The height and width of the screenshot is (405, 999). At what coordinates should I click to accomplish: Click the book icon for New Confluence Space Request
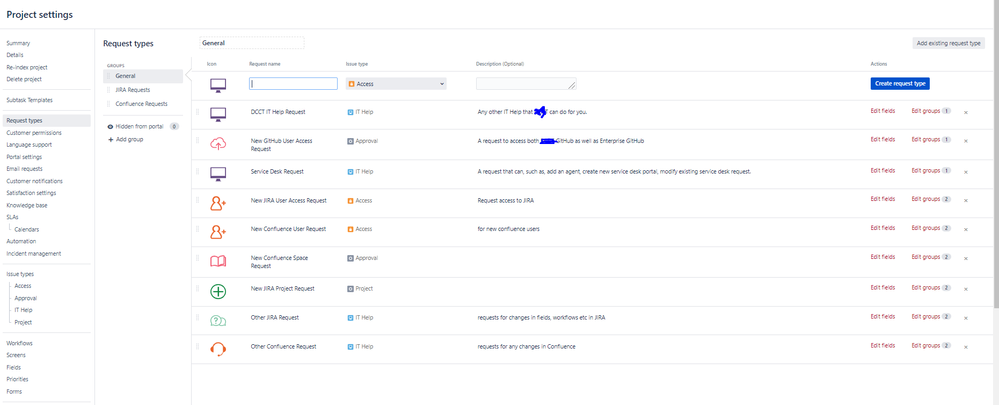218,261
